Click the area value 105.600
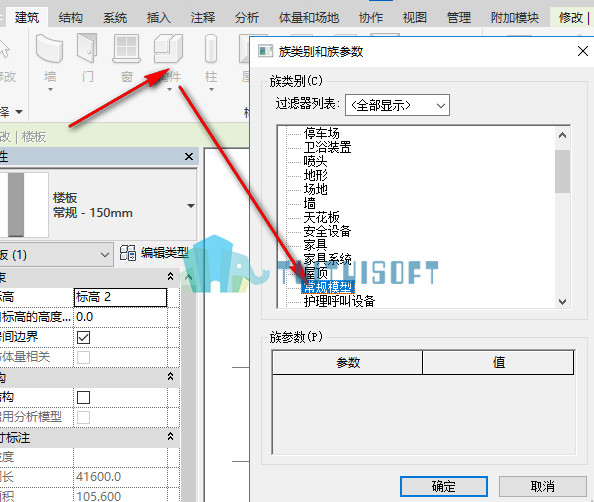The height and width of the screenshot is (502, 594). pos(120,496)
